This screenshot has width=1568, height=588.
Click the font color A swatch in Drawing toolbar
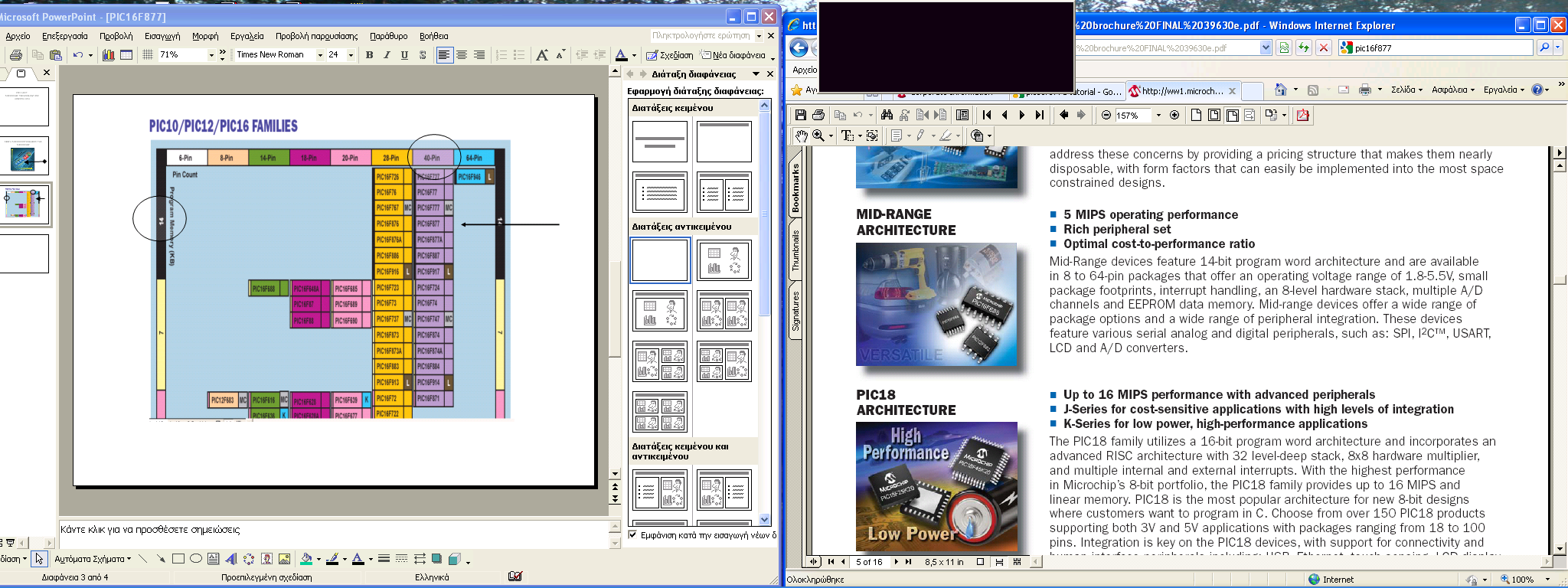358,559
